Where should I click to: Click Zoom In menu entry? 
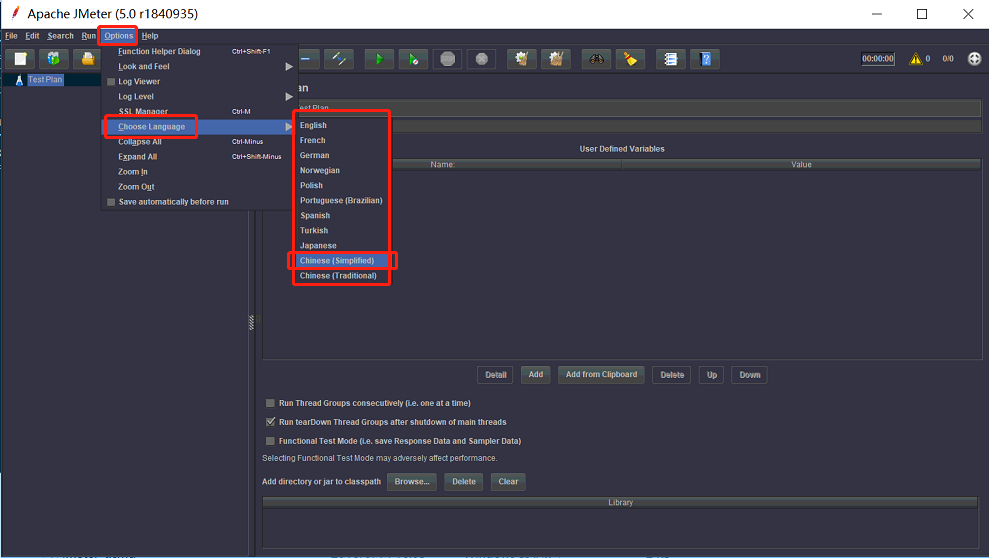pyautogui.click(x=199, y=171)
